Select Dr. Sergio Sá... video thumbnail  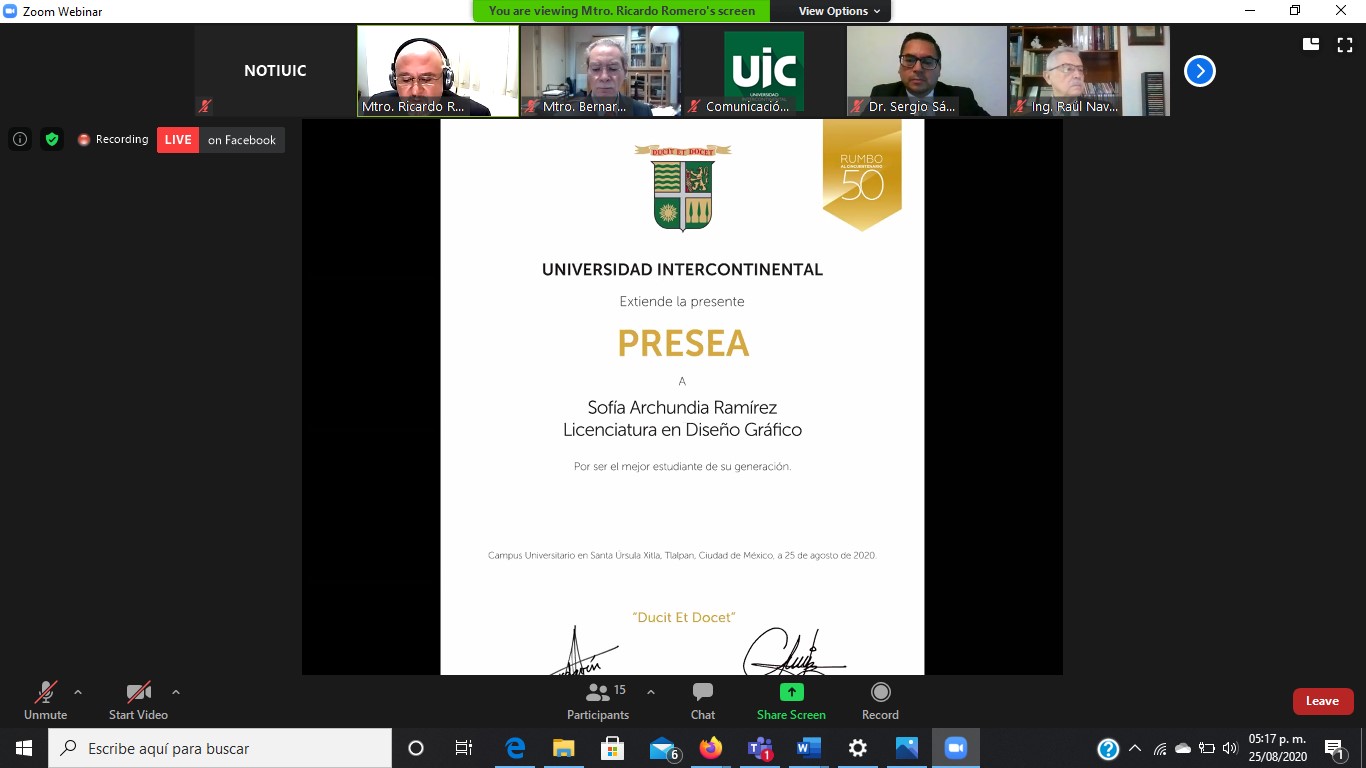point(927,71)
